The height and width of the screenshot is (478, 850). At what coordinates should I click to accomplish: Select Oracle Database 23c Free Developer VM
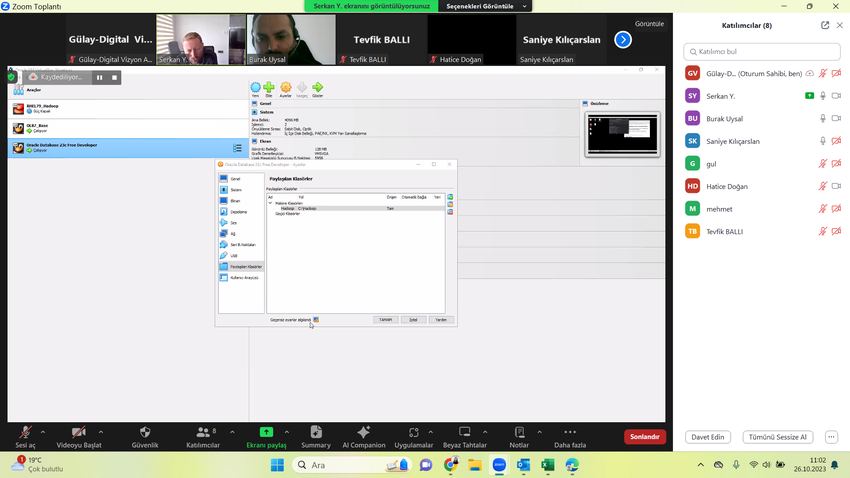tap(128, 147)
